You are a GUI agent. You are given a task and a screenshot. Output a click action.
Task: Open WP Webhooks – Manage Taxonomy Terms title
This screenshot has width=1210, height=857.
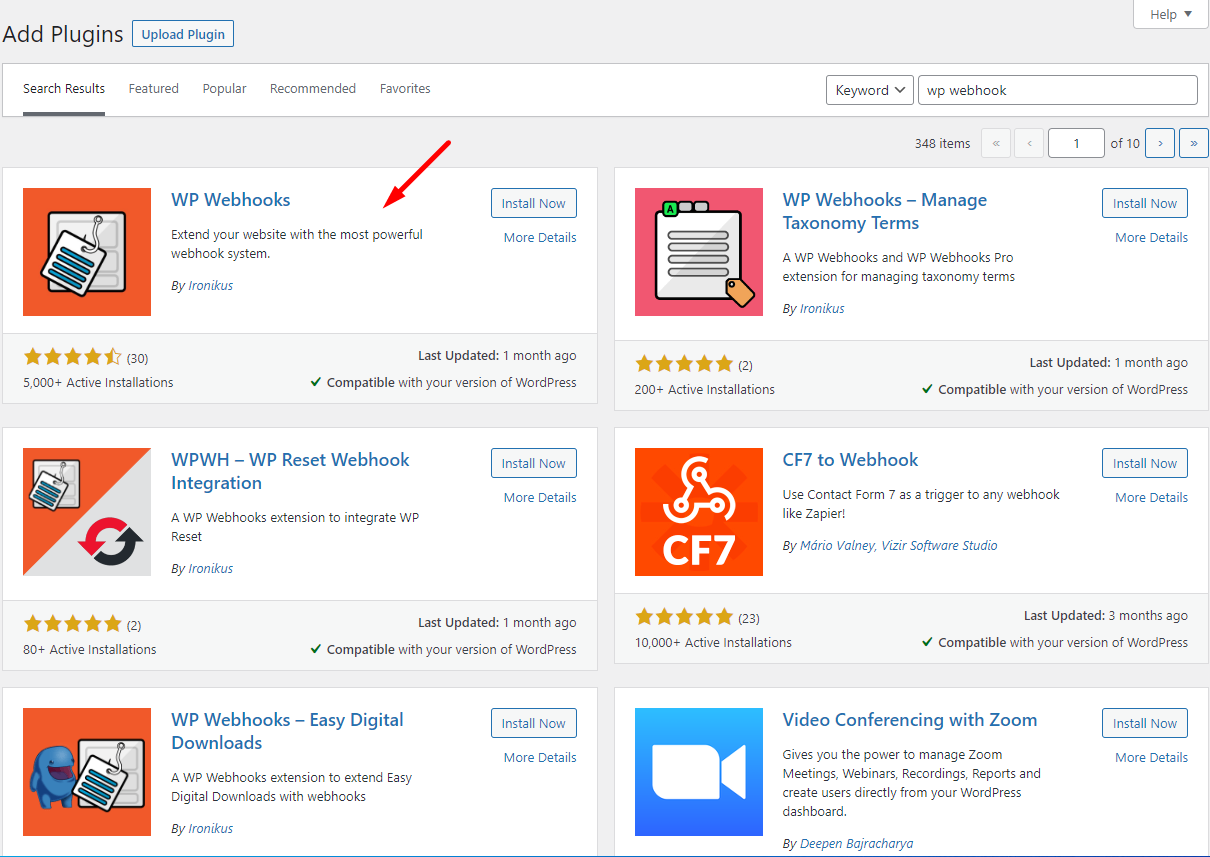885,212
